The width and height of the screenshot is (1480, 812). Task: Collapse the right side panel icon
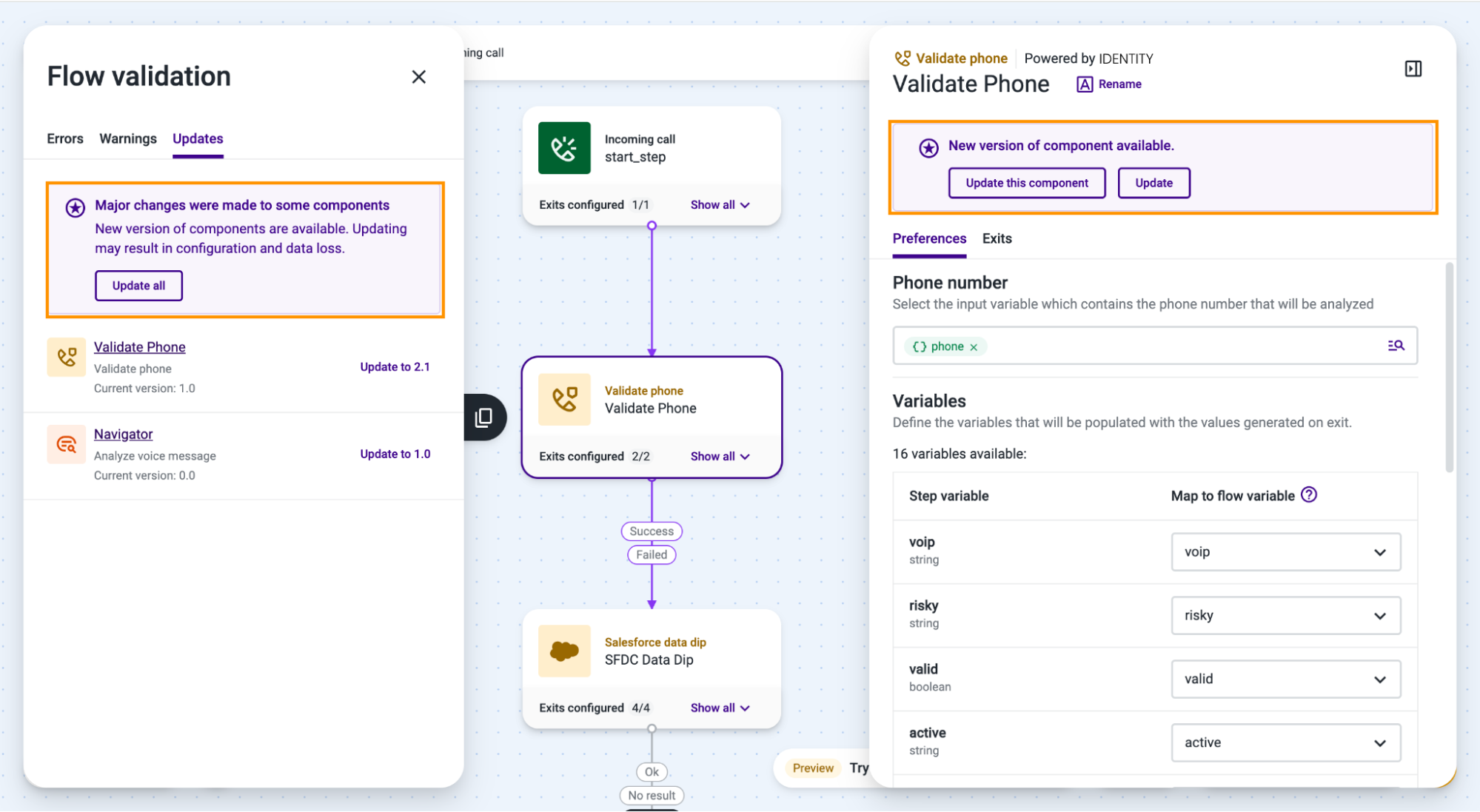tap(1413, 69)
